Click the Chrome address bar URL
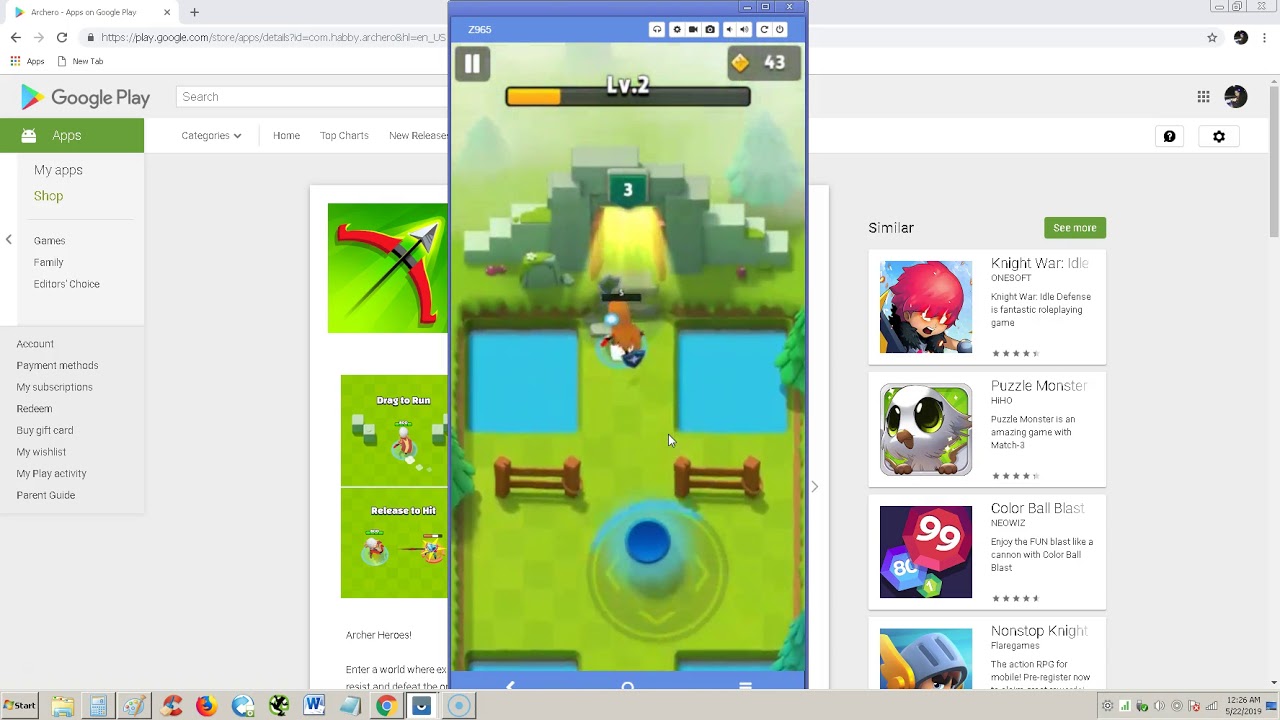1280x720 pixels. point(273,38)
